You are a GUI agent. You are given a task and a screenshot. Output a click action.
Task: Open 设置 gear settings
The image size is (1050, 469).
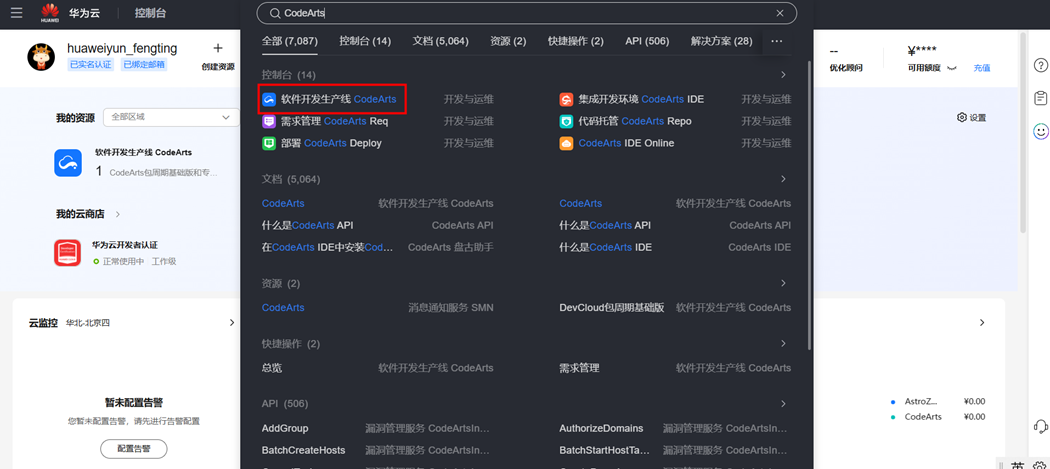click(x=972, y=117)
